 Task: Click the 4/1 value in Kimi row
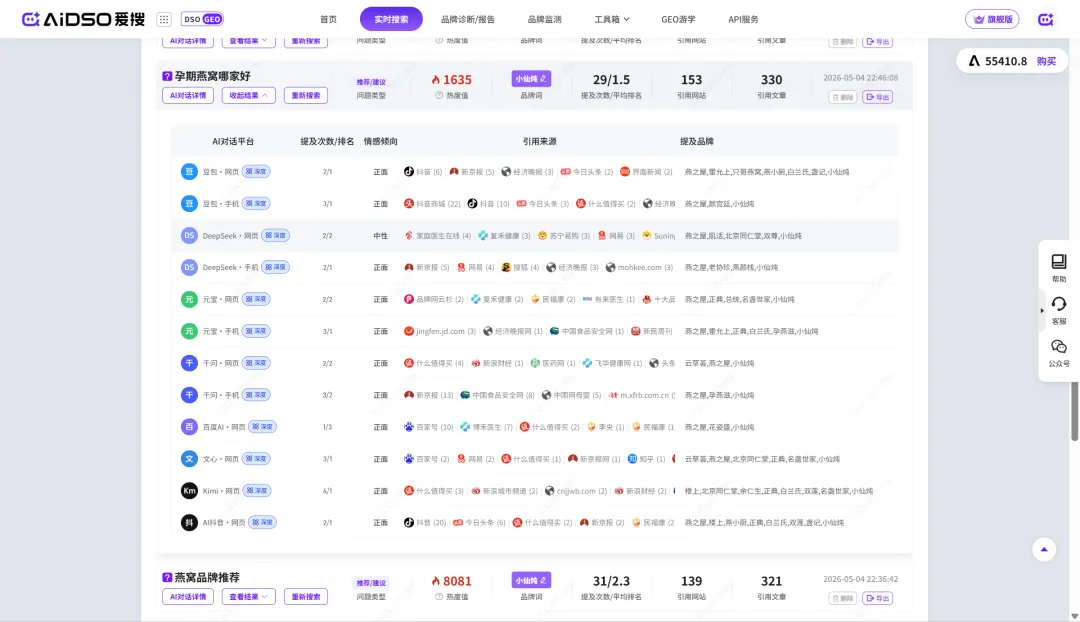point(327,491)
